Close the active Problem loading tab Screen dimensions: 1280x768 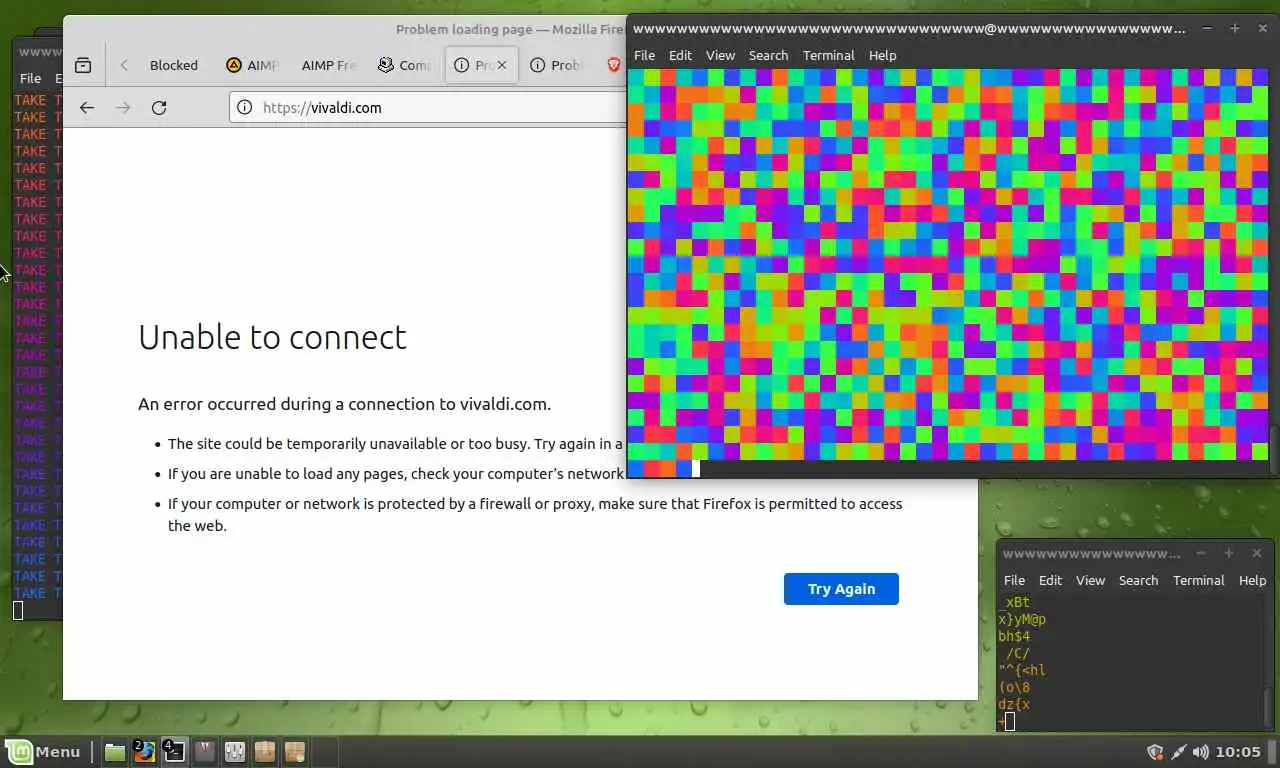pyautogui.click(x=502, y=65)
